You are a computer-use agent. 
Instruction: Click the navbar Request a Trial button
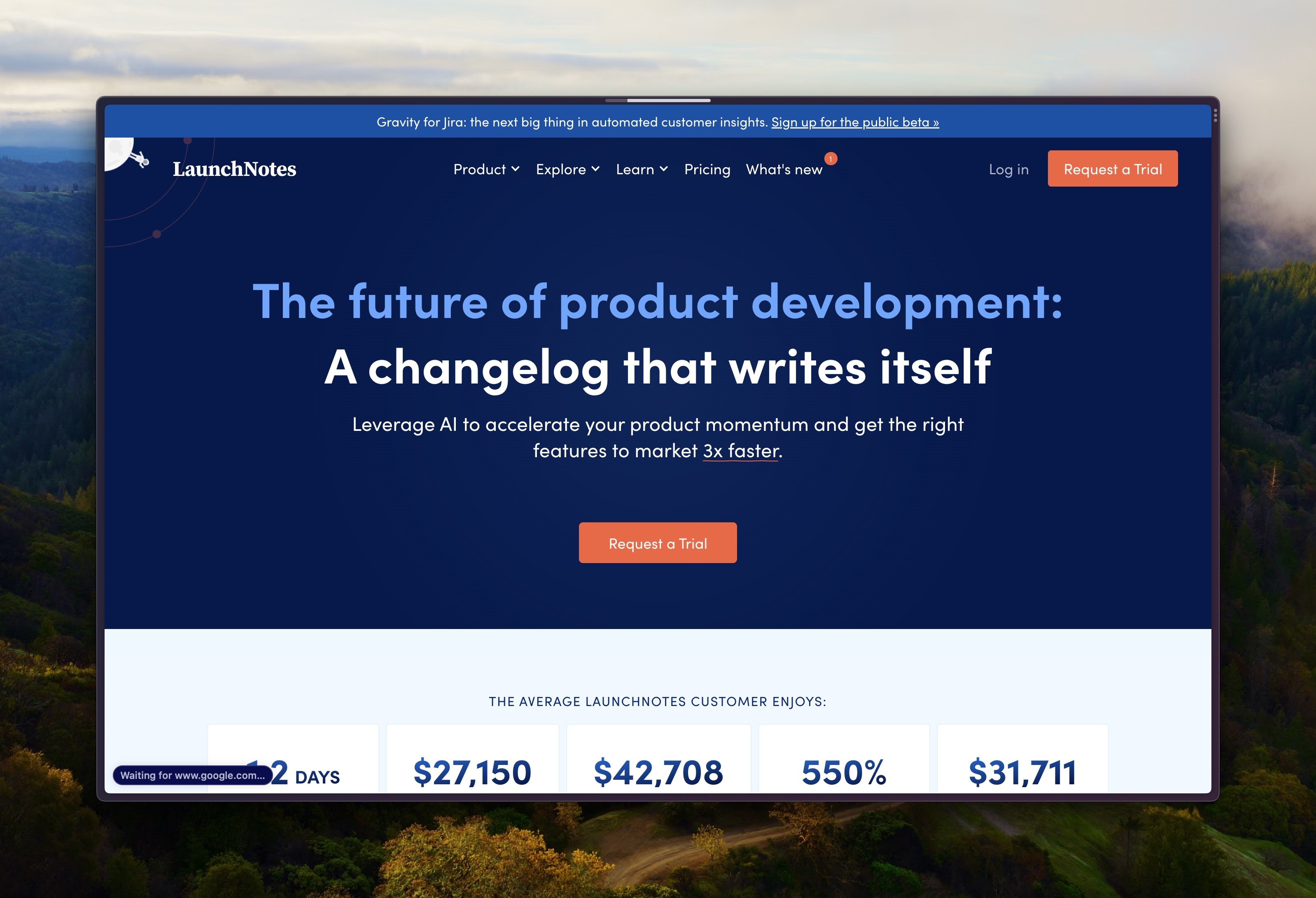point(1113,168)
